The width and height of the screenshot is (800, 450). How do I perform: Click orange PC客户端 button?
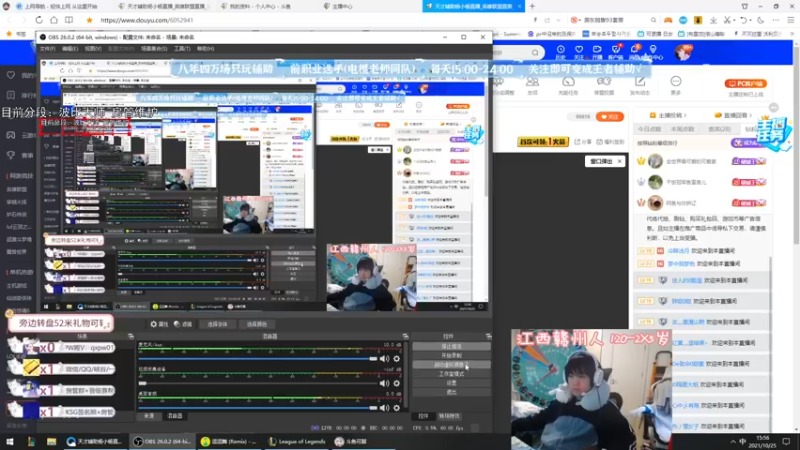click(x=745, y=83)
